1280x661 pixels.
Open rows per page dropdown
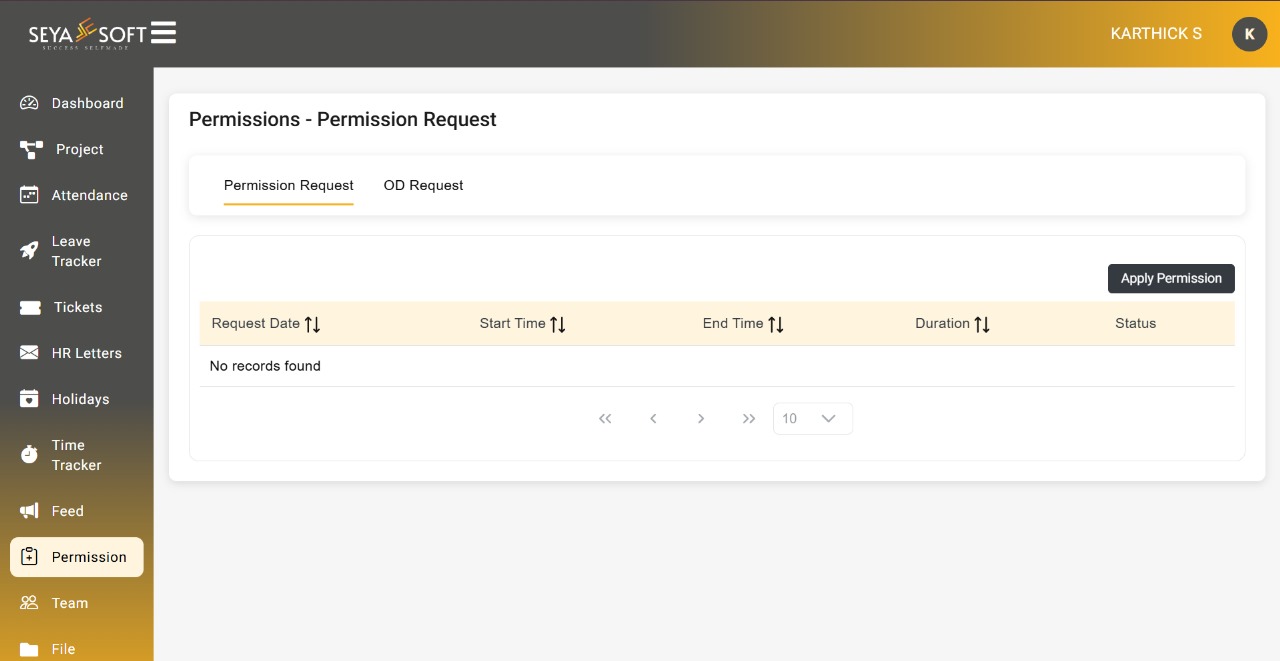point(813,419)
